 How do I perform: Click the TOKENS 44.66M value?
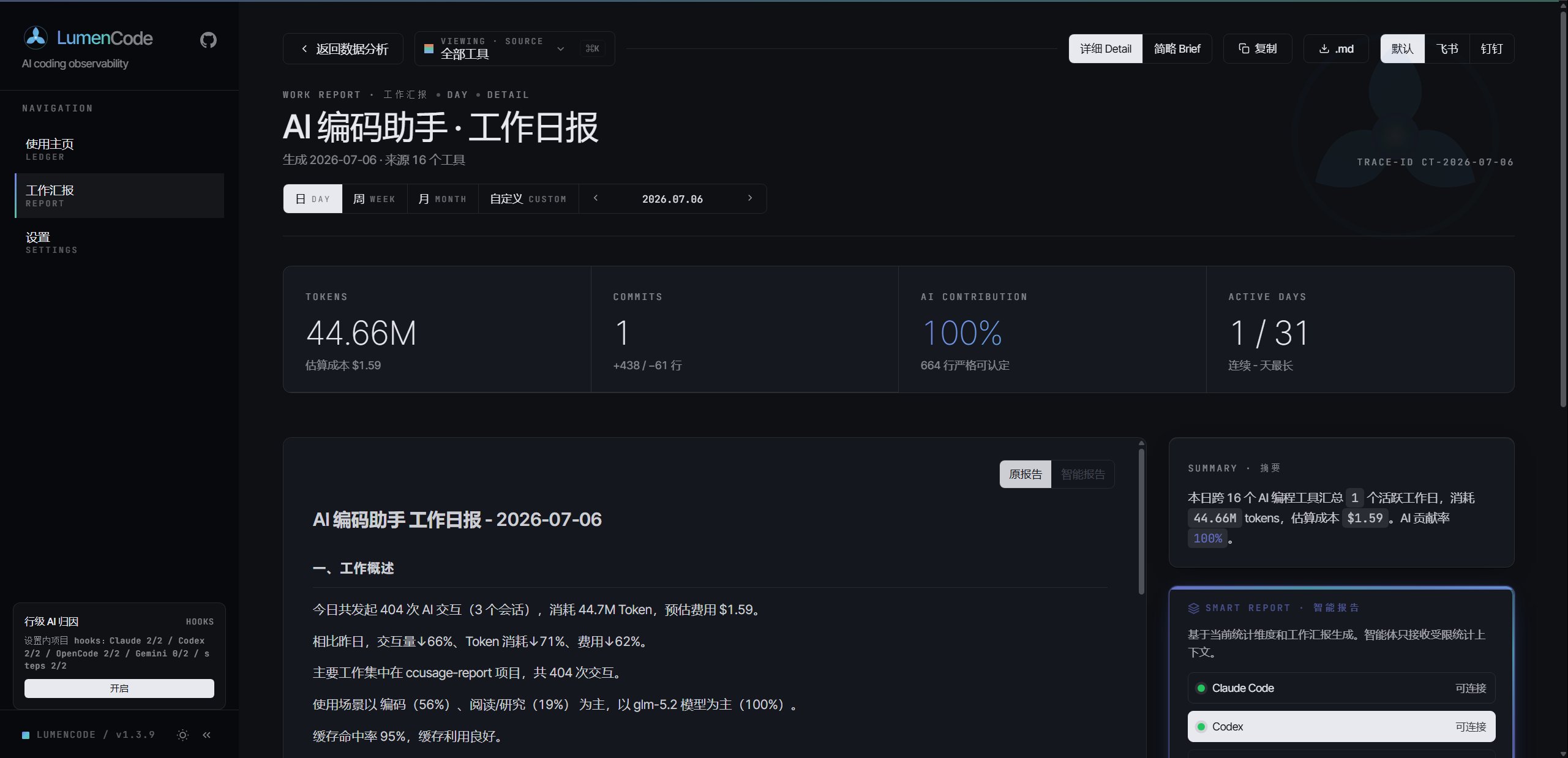361,333
